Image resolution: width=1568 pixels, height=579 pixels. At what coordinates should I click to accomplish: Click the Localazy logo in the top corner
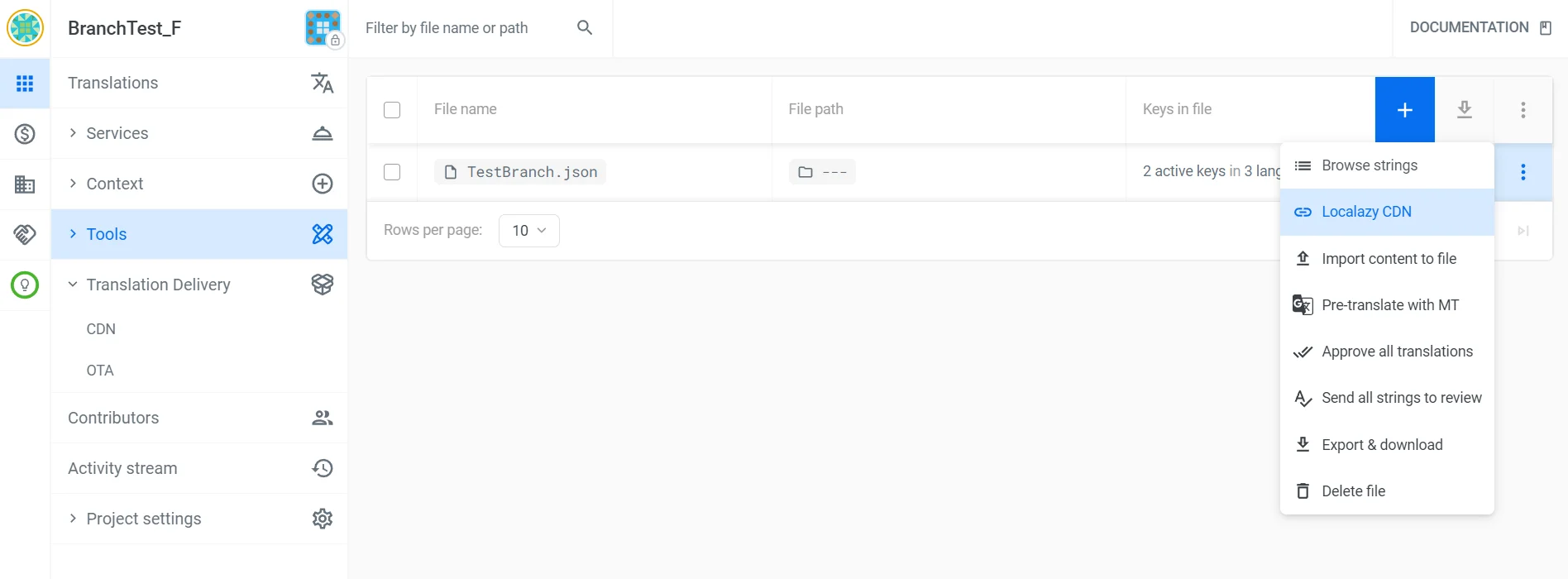click(x=25, y=26)
